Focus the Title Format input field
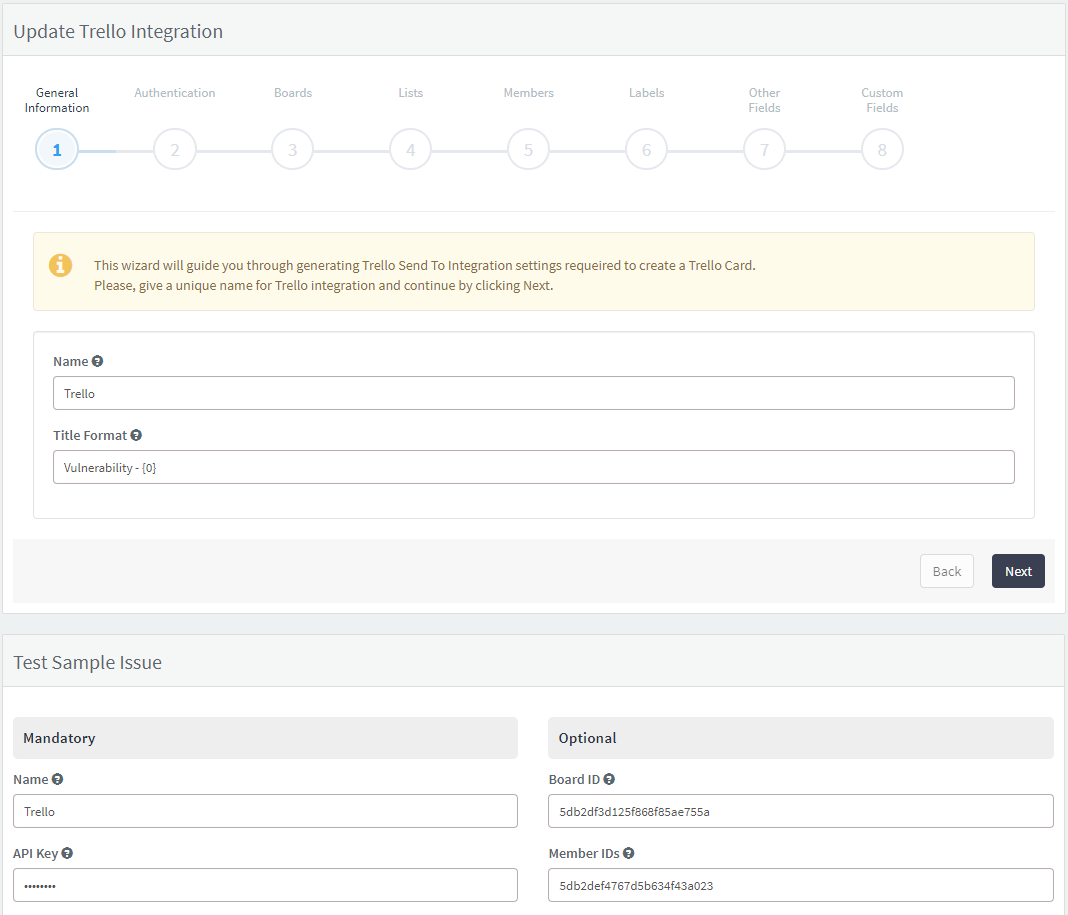 [x=534, y=467]
